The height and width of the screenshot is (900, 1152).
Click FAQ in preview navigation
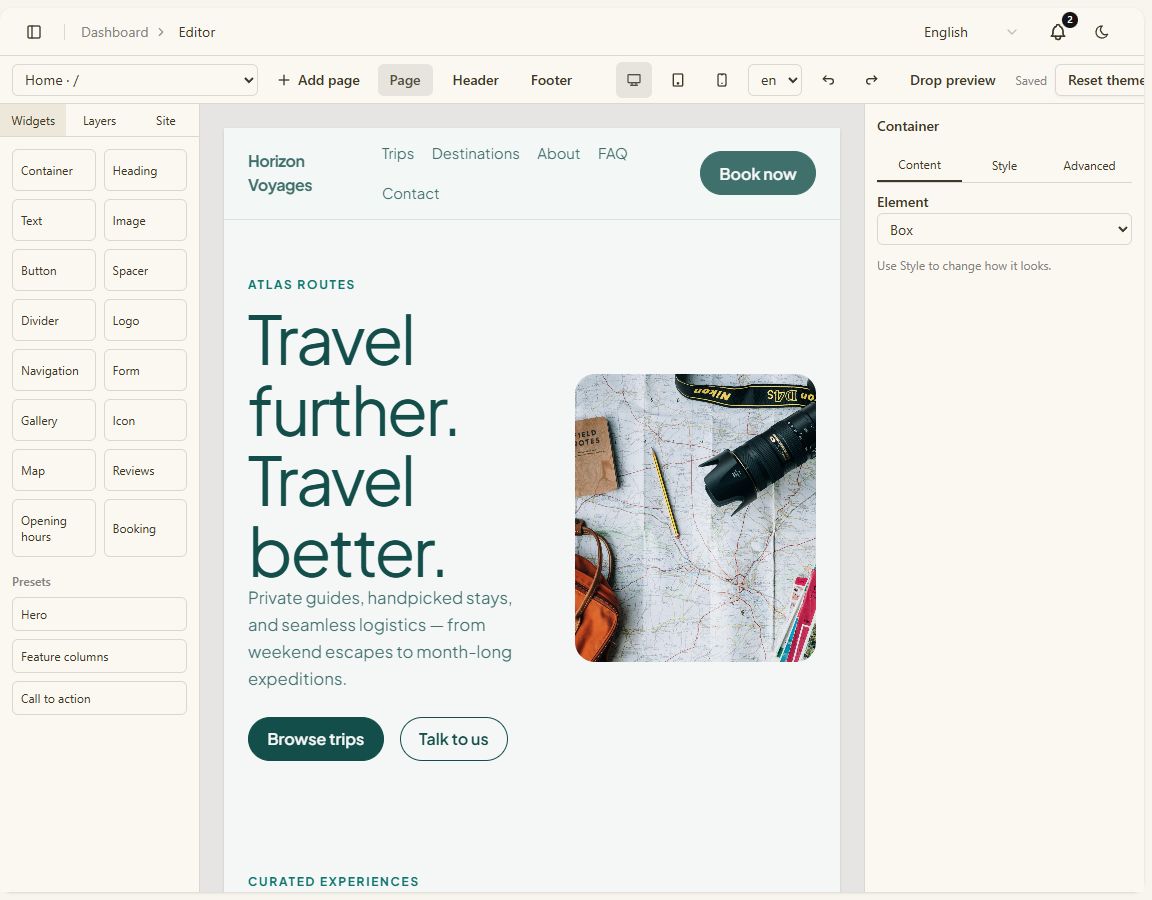[612, 154]
